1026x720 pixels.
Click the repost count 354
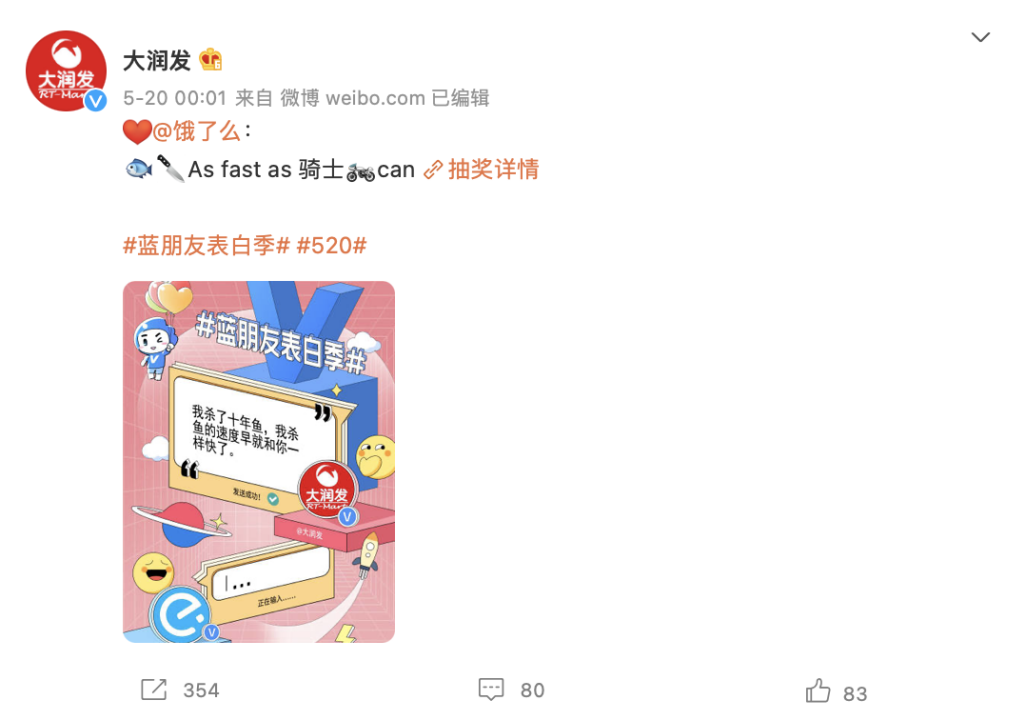201,691
